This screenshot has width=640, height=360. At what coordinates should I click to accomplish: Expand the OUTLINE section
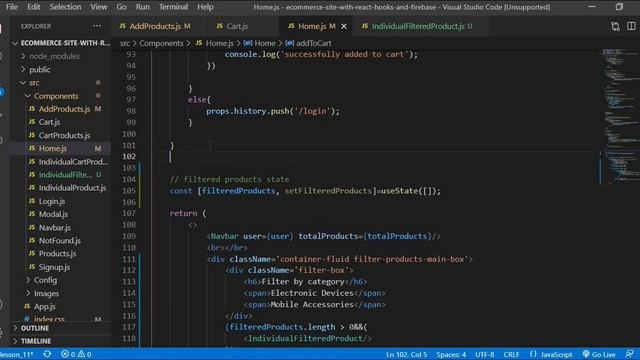point(60,328)
